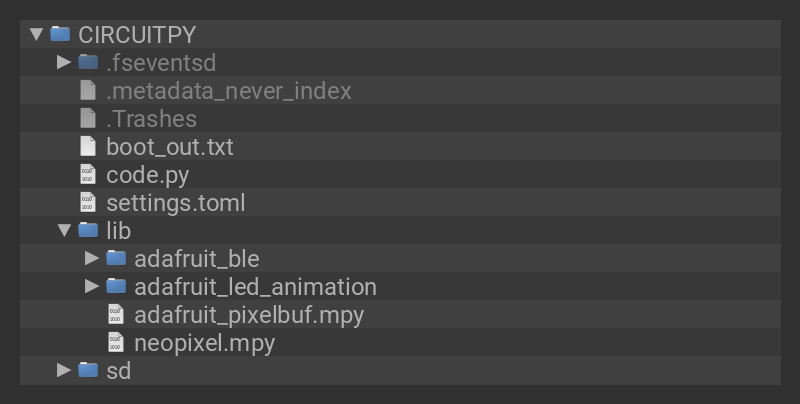This screenshot has width=800, height=404.
Task: Collapse the lib folder disclosure triangle
Action: pyautogui.click(x=64, y=230)
